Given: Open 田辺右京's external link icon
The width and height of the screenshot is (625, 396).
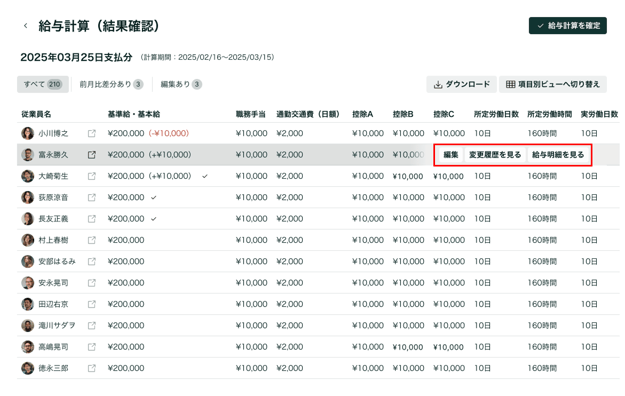Looking at the screenshot, I should pyautogui.click(x=92, y=304).
